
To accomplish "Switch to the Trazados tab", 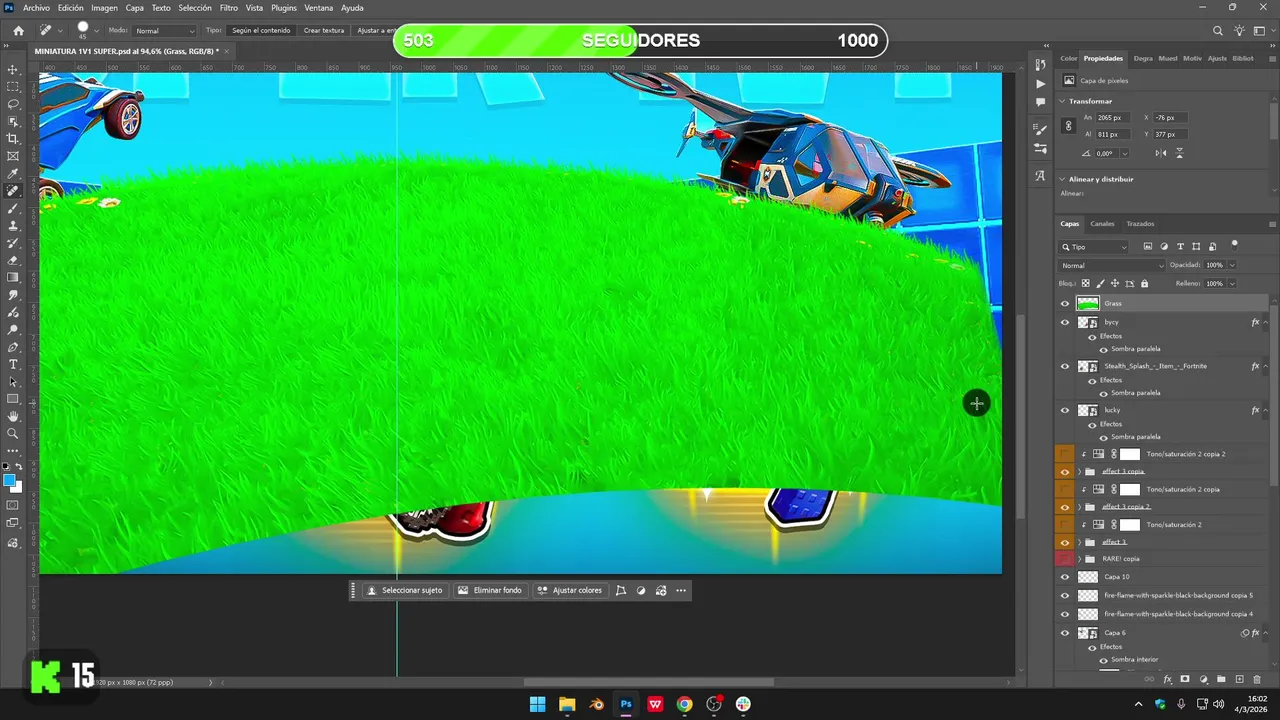I will coord(1140,224).
